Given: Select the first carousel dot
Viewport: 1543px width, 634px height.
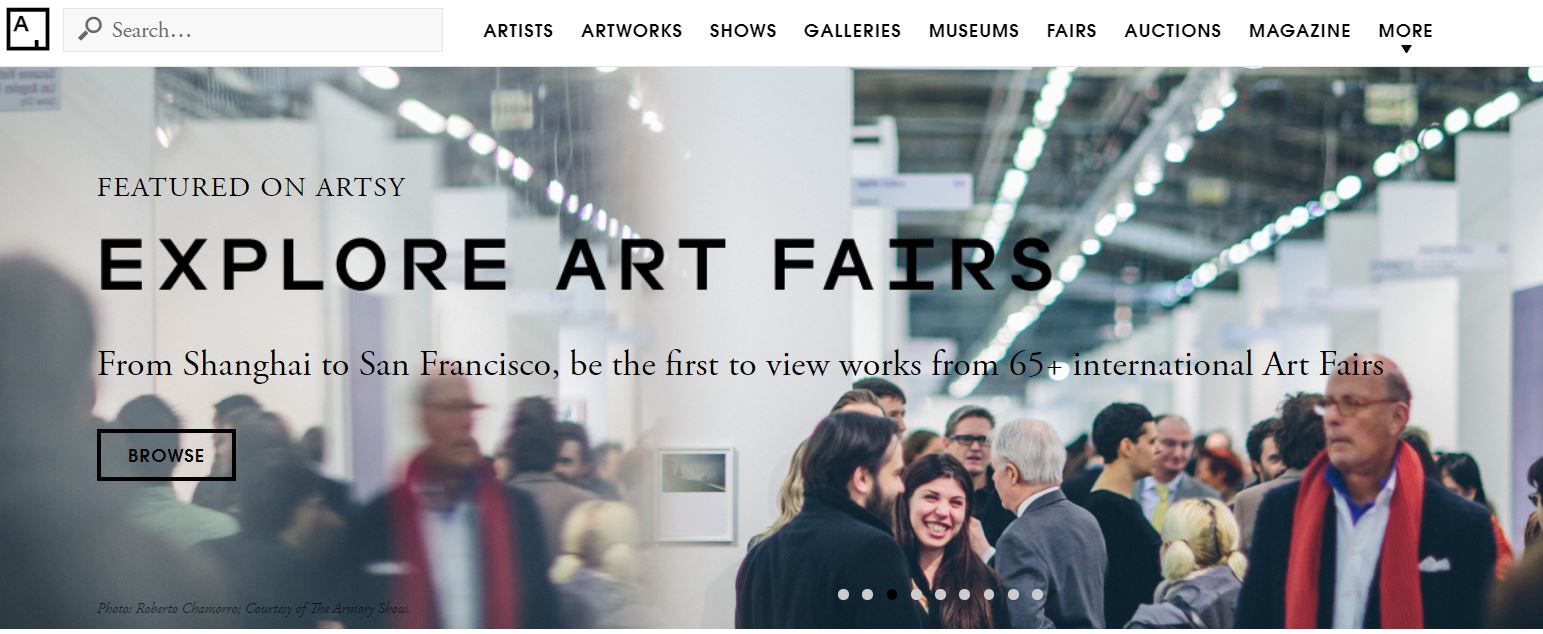Looking at the screenshot, I should point(843,594).
